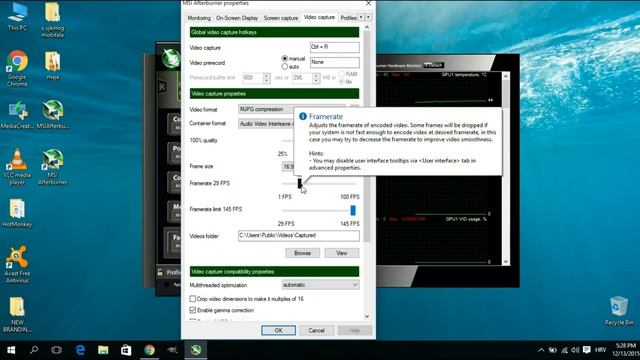Switch to the Profiles tab
Screen dimensions: 640x360
pos(348,18)
